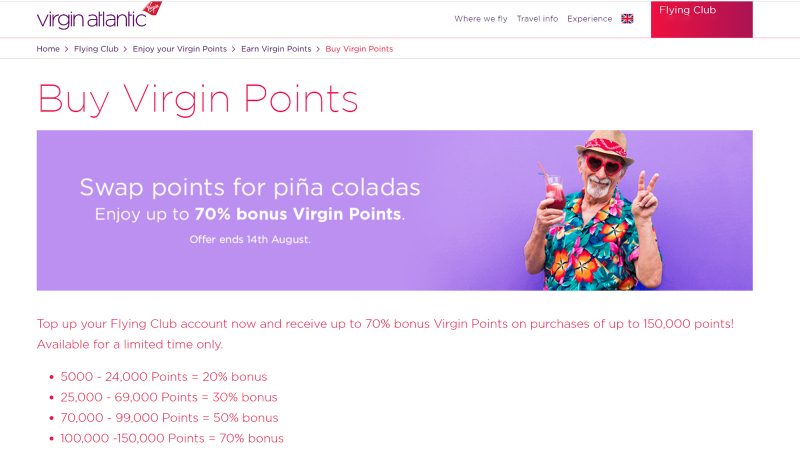Open the Flying Club breadcrumb link
Screen dimensions: 800x450
click(96, 49)
